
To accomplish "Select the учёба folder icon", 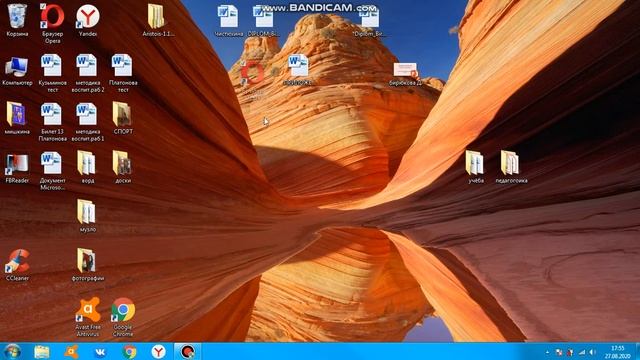I will (475, 167).
